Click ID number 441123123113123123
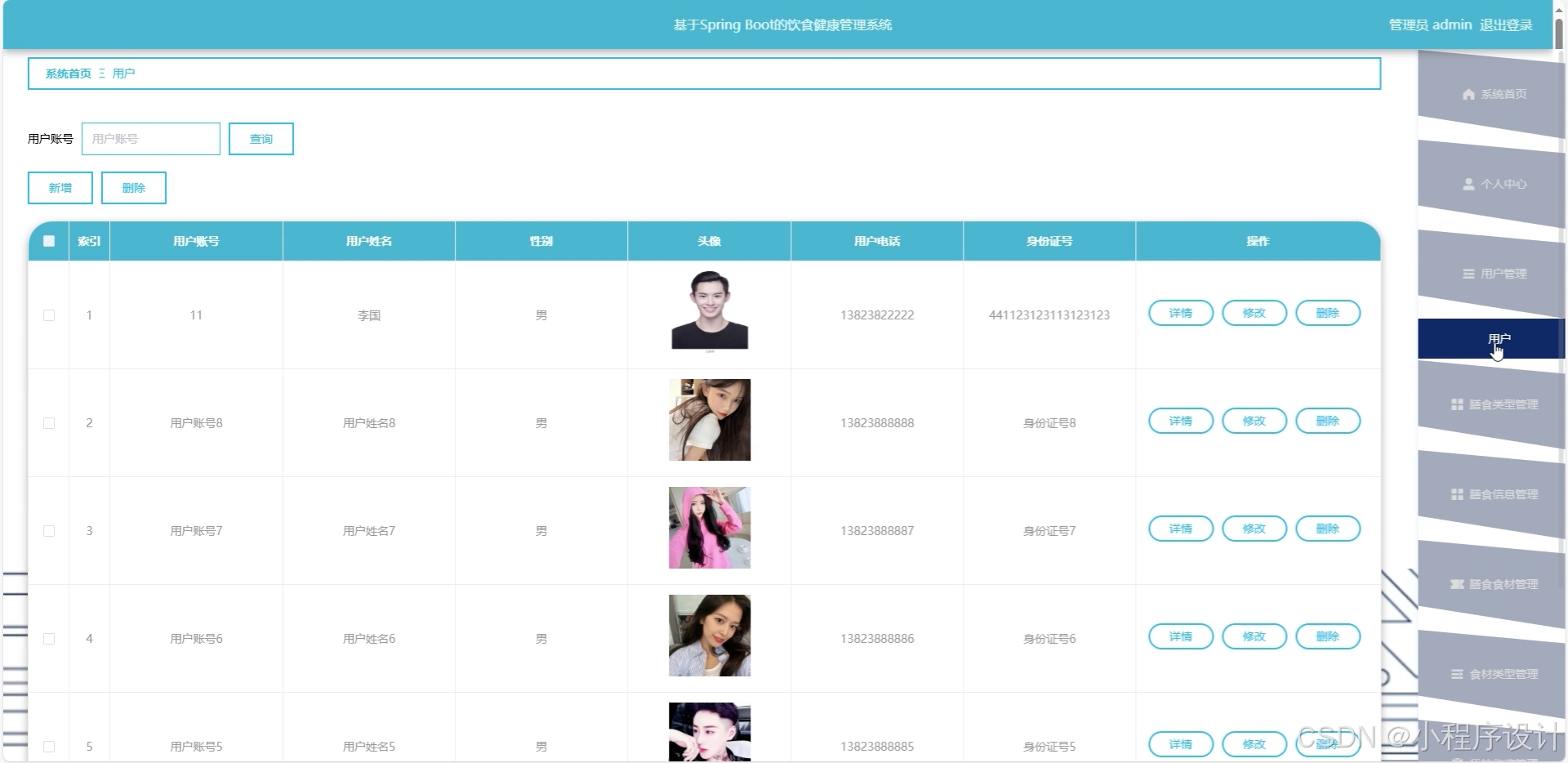 [x=1049, y=315]
